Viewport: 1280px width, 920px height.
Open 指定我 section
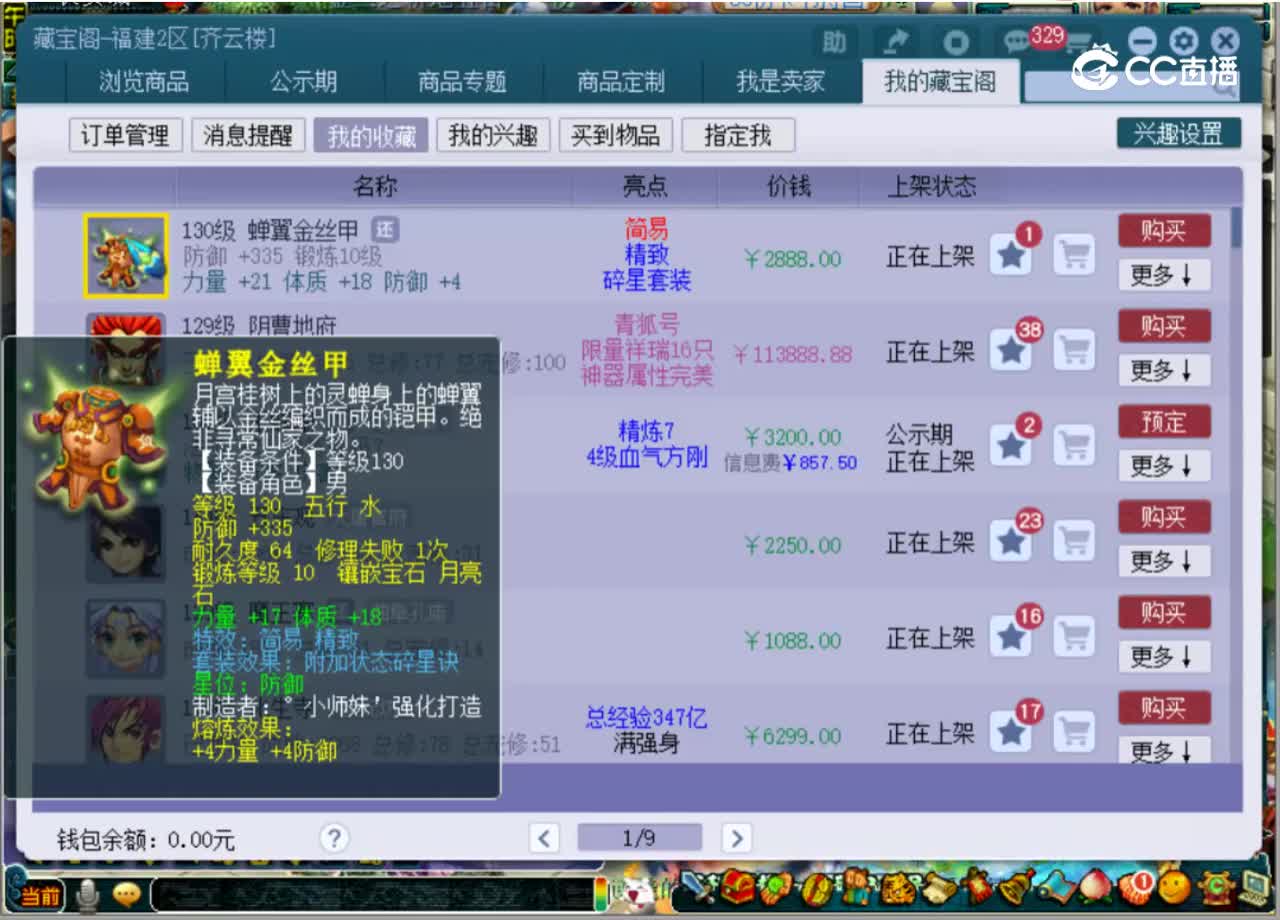click(738, 135)
